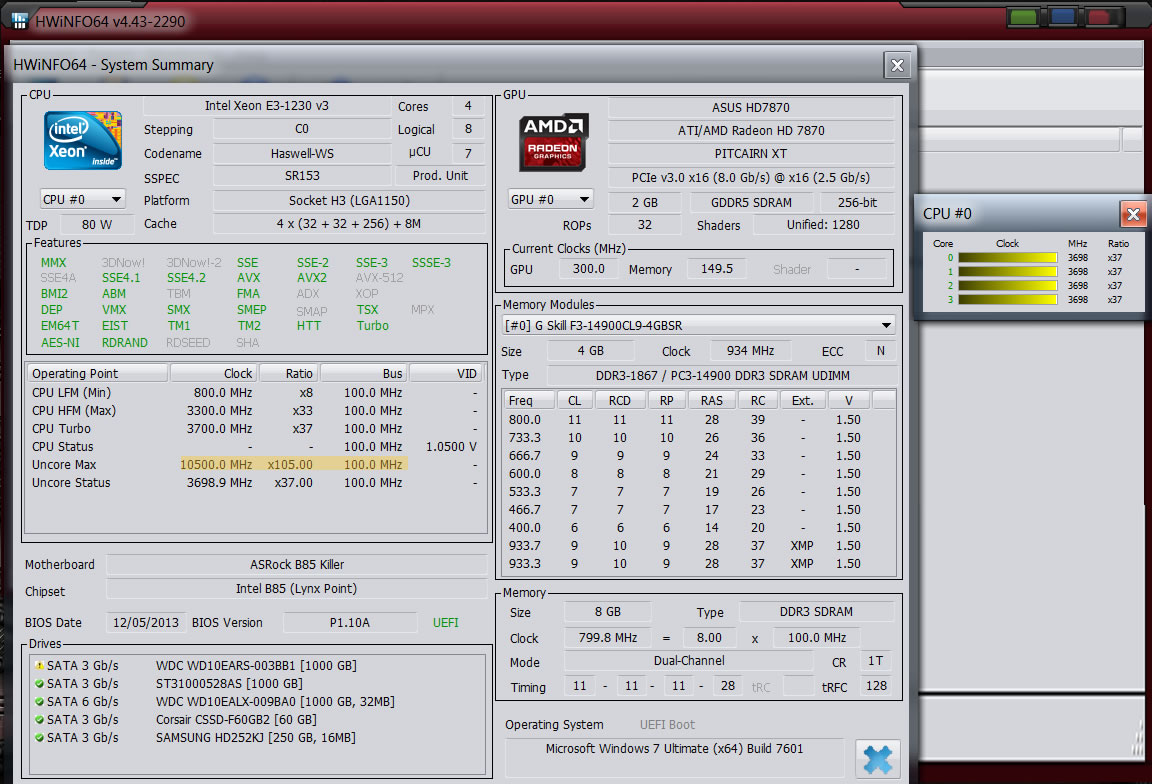
Task: Open the memory module G Skill dropdown
Action: coord(698,325)
